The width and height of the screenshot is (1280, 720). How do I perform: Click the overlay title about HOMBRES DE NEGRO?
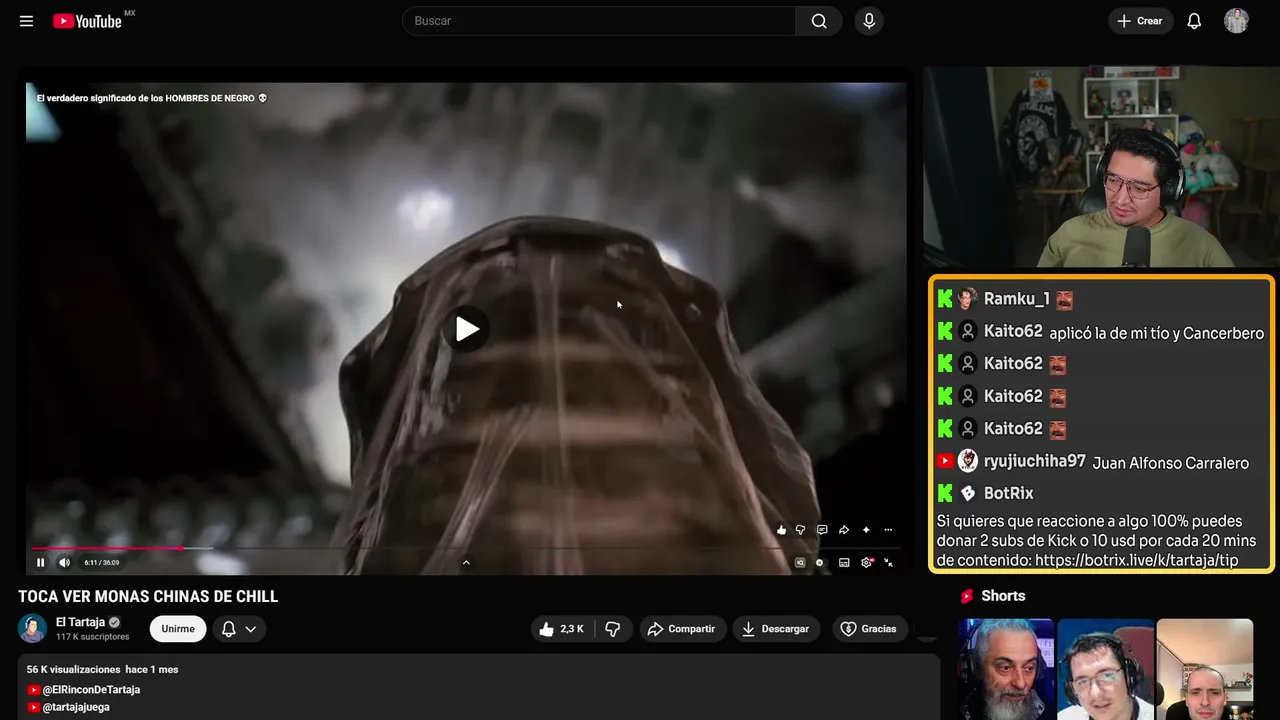click(152, 98)
